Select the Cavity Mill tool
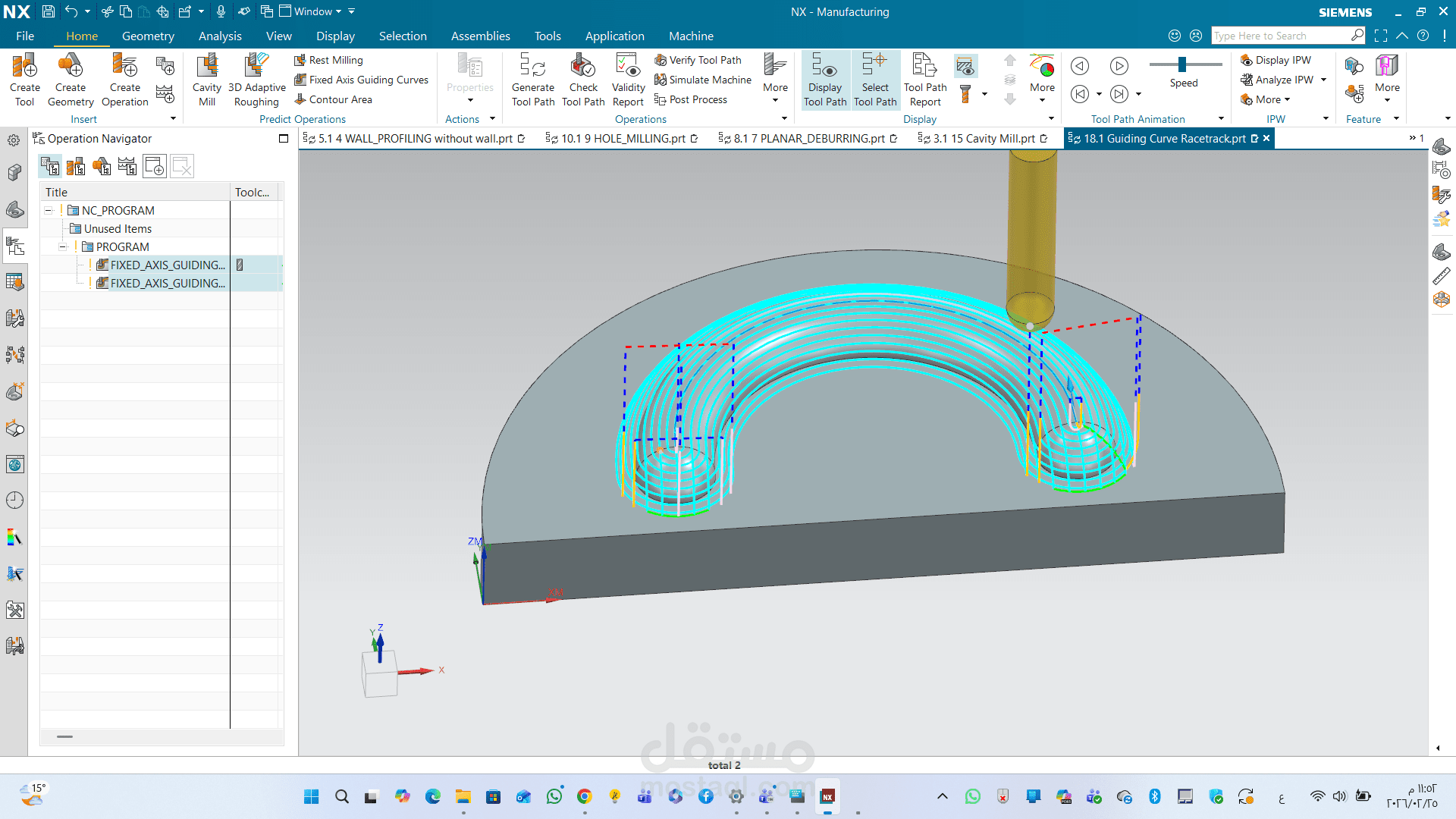Image resolution: width=1456 pixels, height=819 pixels. [x=206, y=79]
